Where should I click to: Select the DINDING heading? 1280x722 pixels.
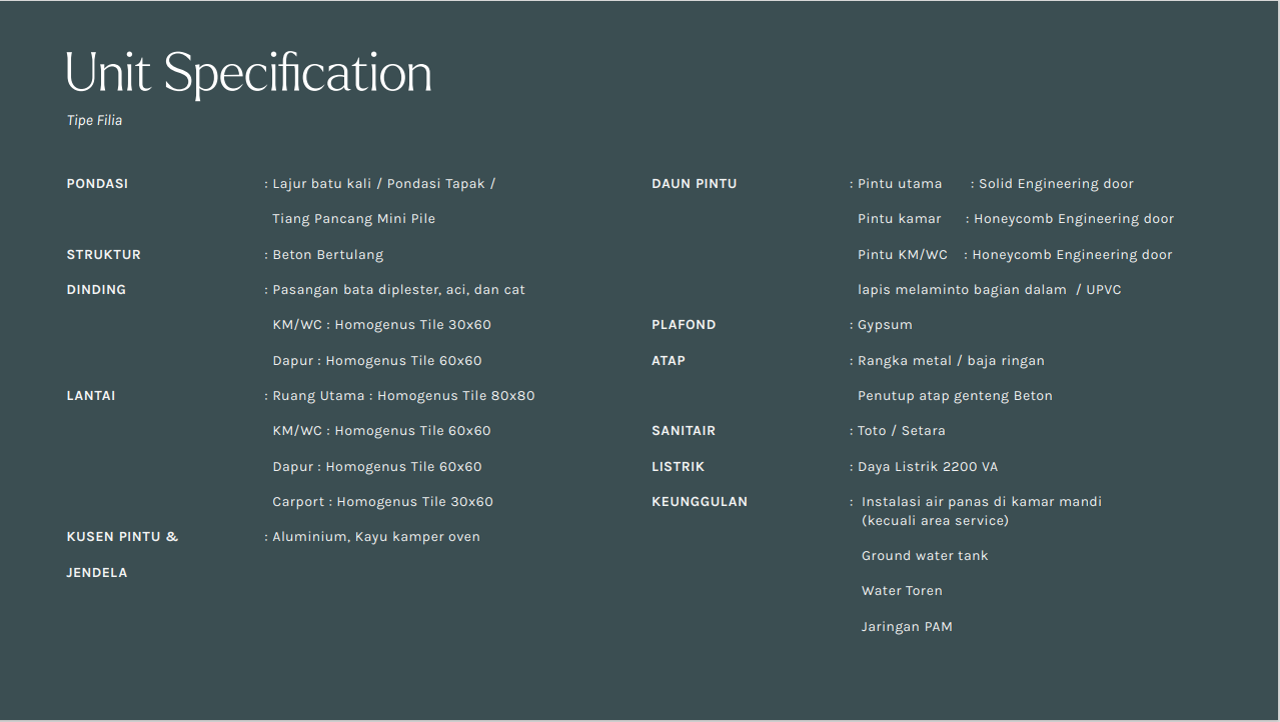tap(96, 290)
